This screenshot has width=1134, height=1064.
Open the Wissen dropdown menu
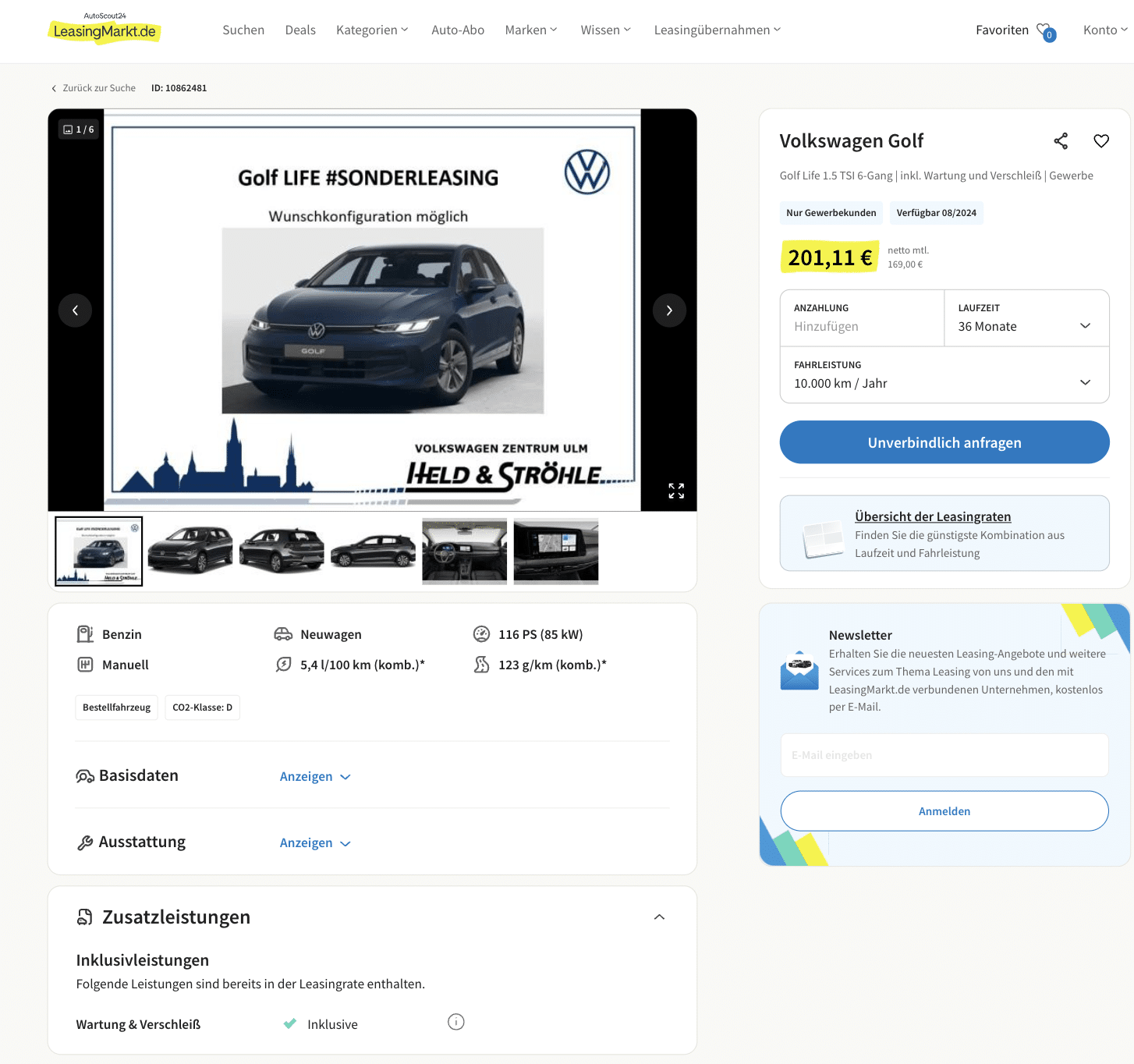click(x=606, y=30)
